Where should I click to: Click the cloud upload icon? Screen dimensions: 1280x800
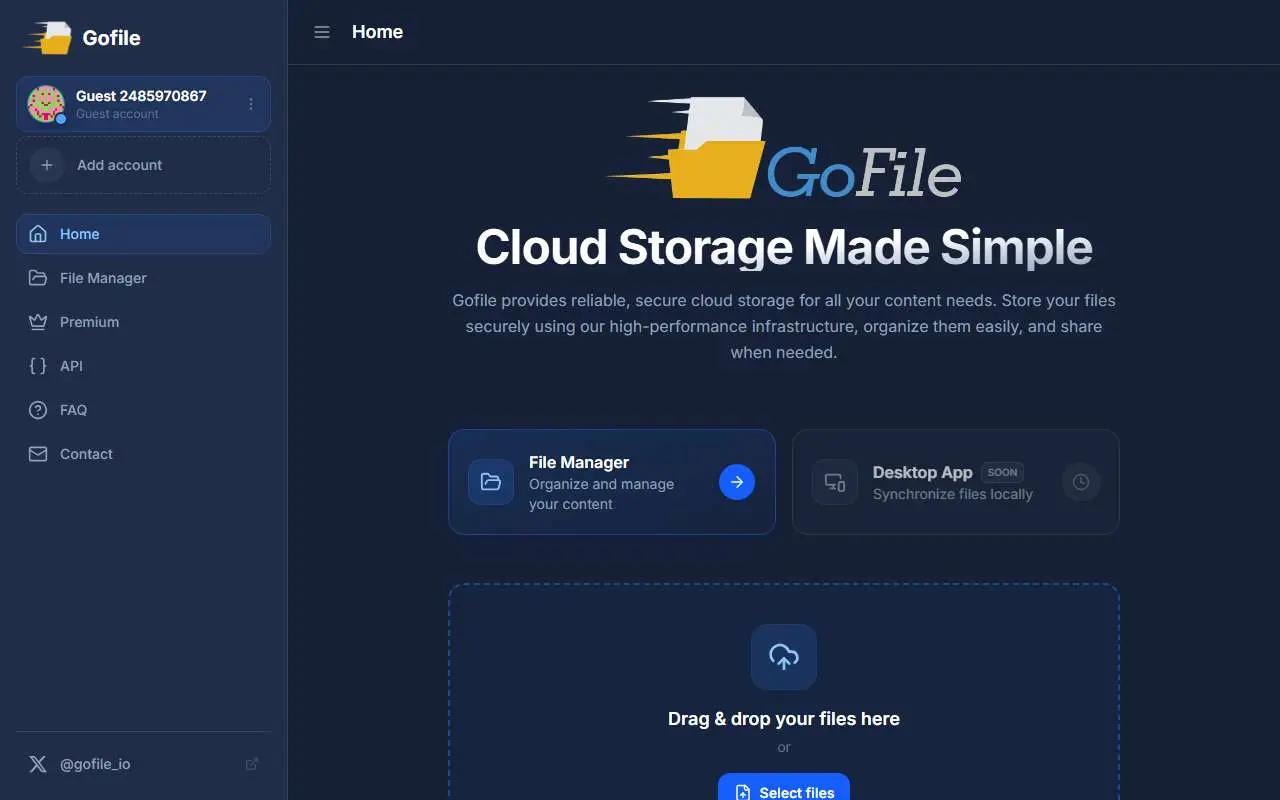[x=784, y=657]
